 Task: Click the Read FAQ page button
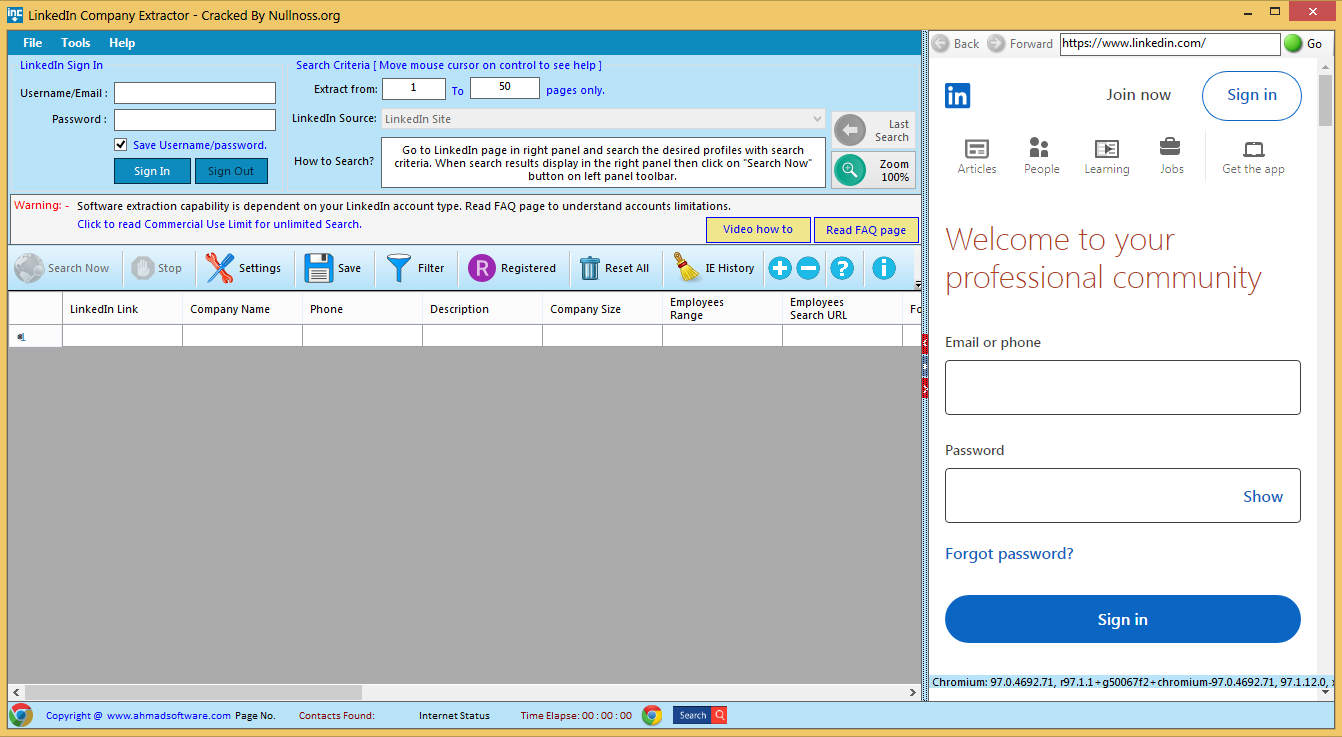coord(866,230)
